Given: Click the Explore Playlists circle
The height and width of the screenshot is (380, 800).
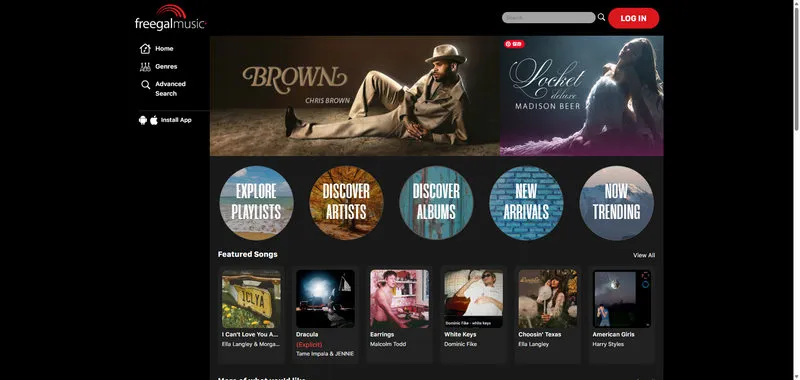Looking at the screenshot, I should [256, 202].
